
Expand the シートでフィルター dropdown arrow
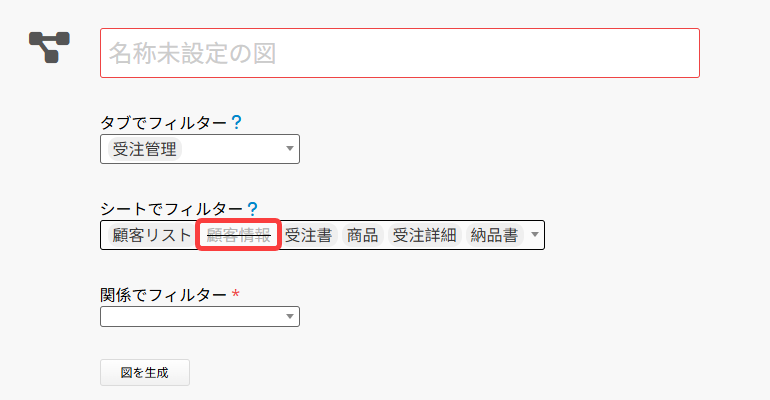coord(536,236)
